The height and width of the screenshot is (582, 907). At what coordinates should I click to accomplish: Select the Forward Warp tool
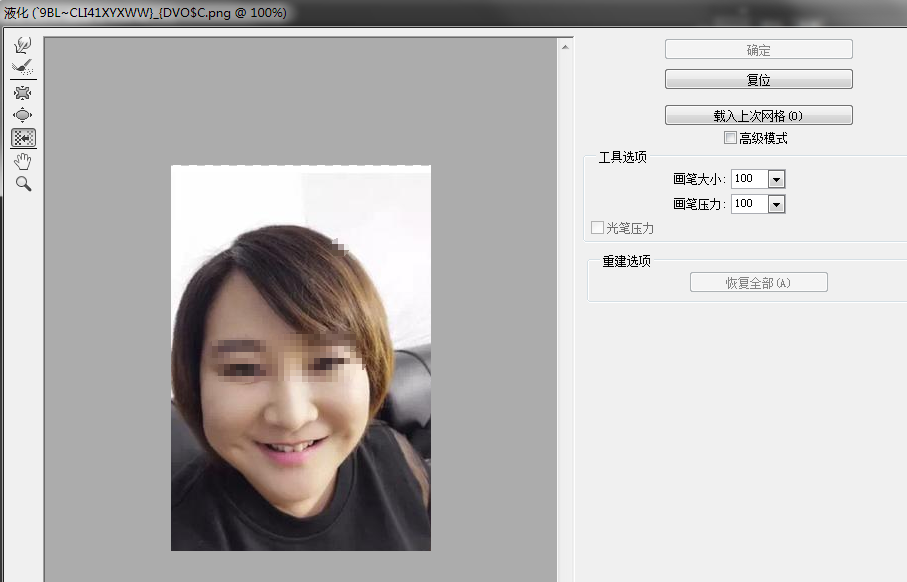point(23,45)
